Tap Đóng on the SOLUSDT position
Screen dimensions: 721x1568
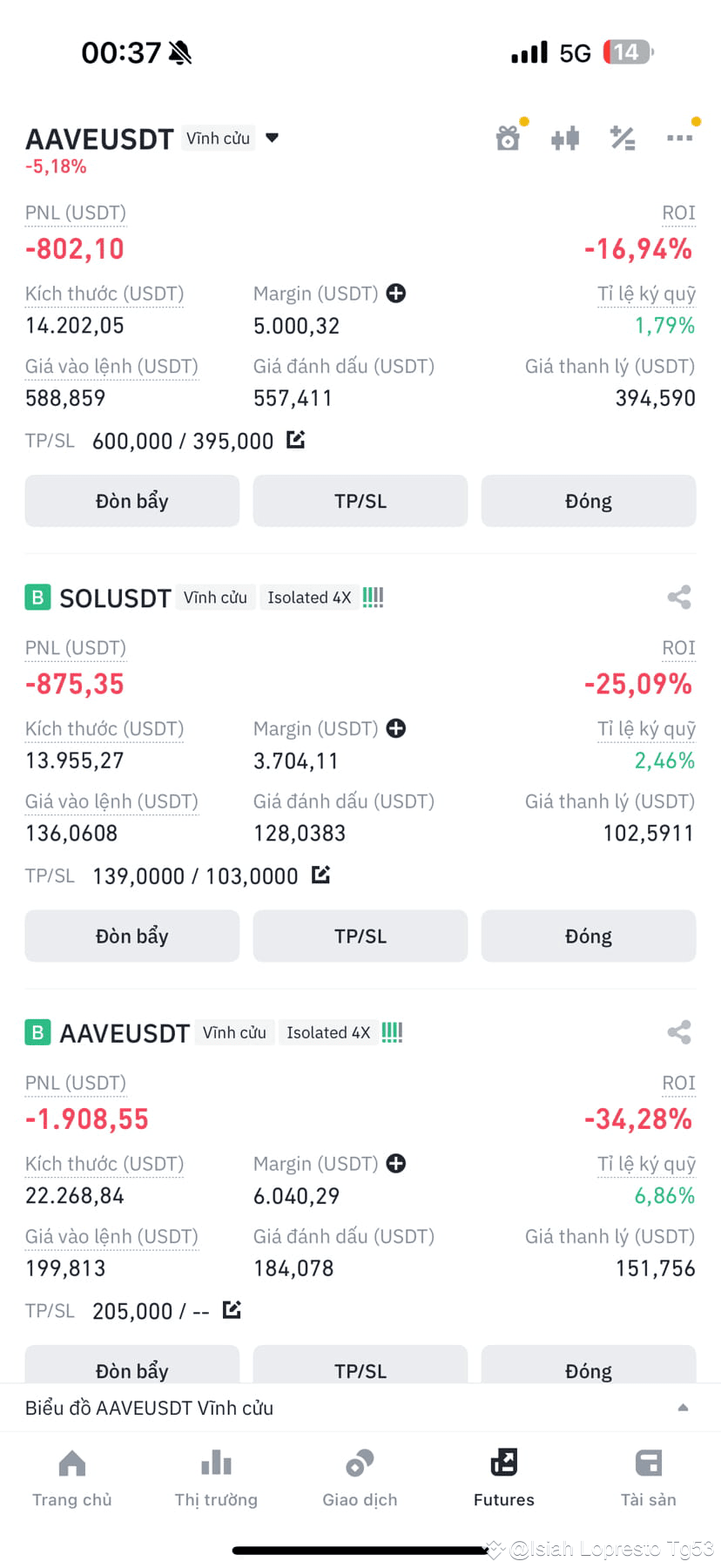[589, 936]
